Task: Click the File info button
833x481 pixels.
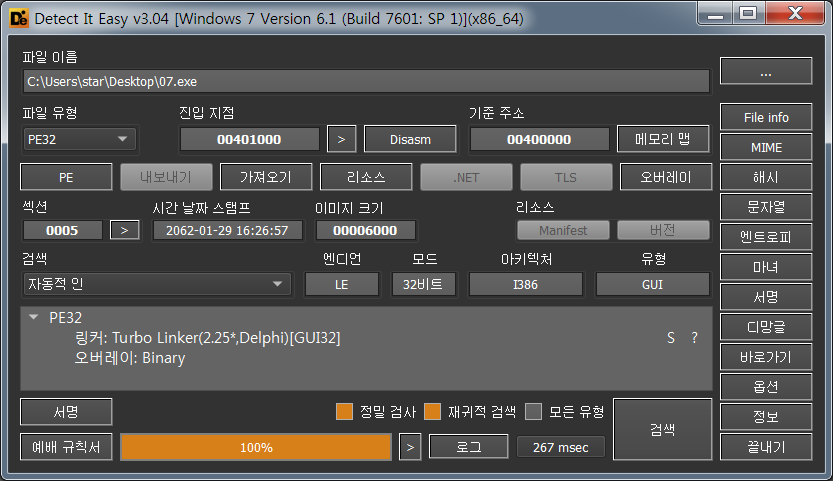Action: pos(766,117)
